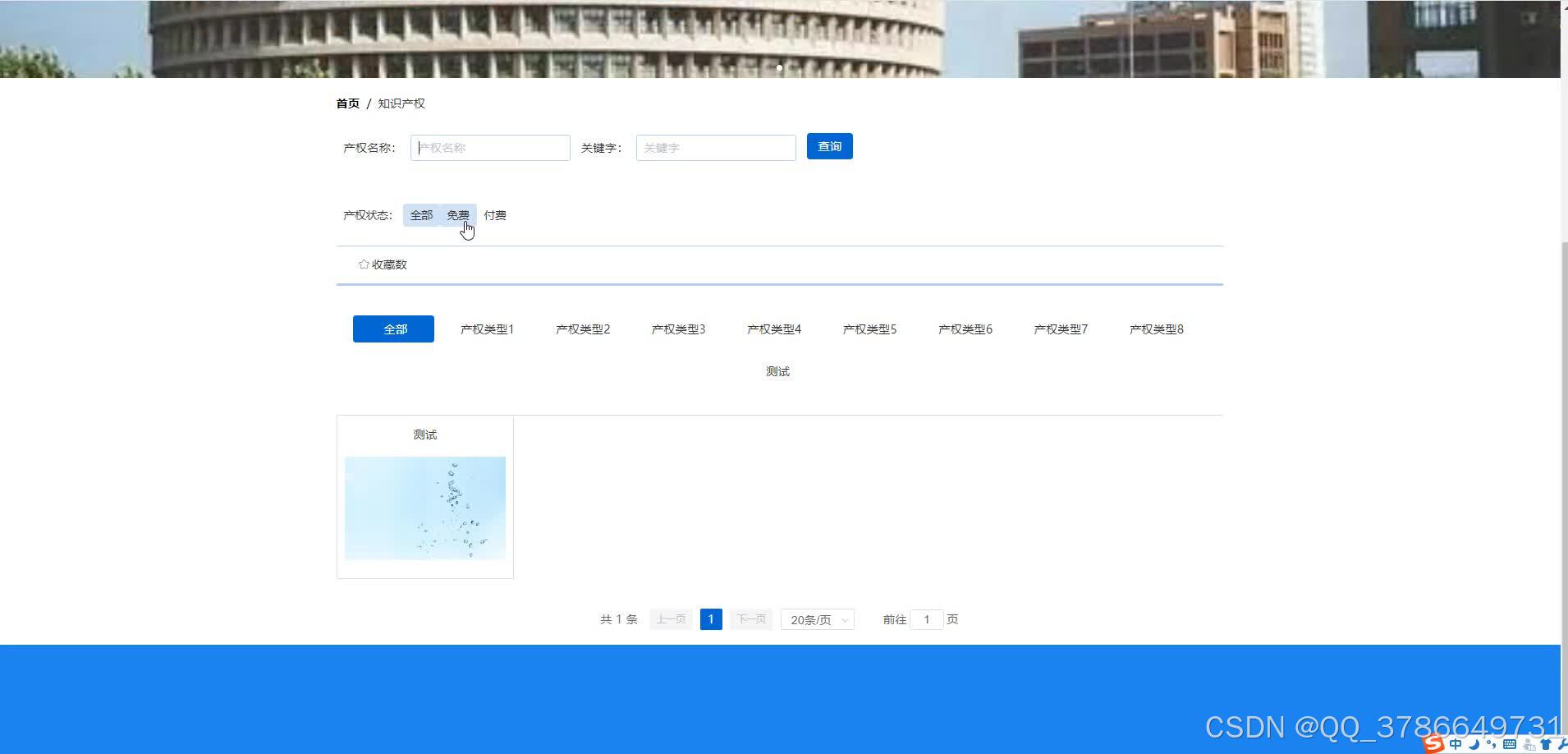The image size is (1568, 754).
Task: Select the 全部 status filter option
Action: [x=421, y=214]
